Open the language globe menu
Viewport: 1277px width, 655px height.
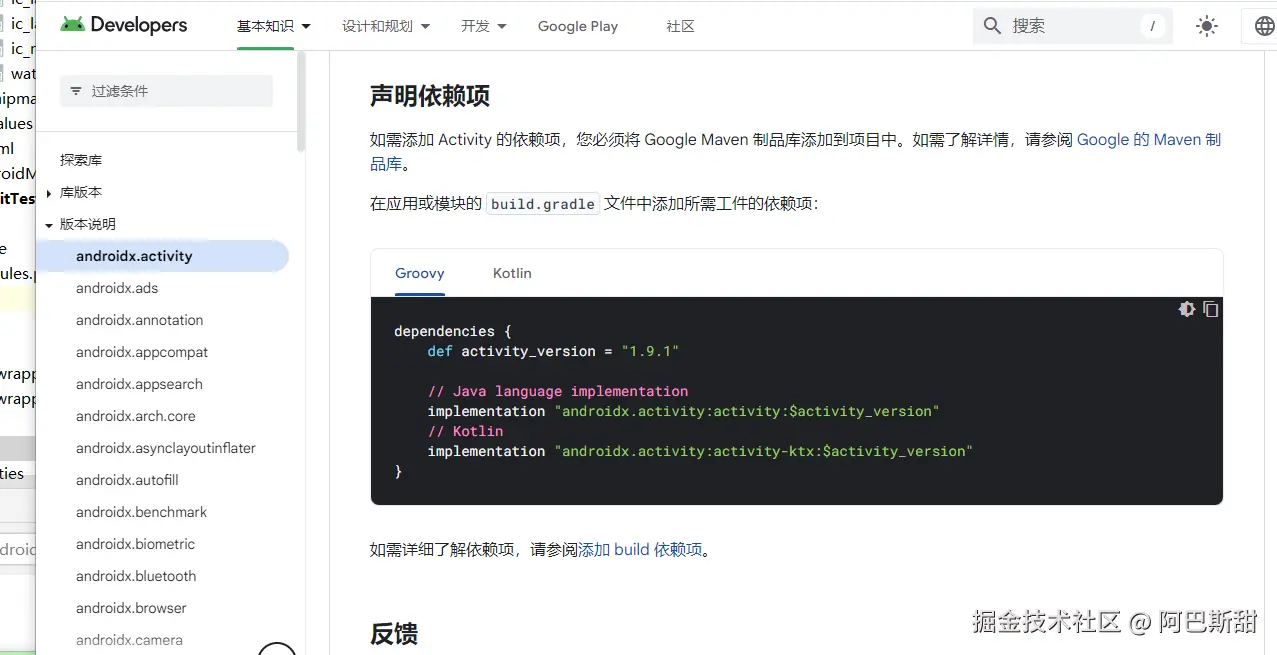click(1264, 26)
